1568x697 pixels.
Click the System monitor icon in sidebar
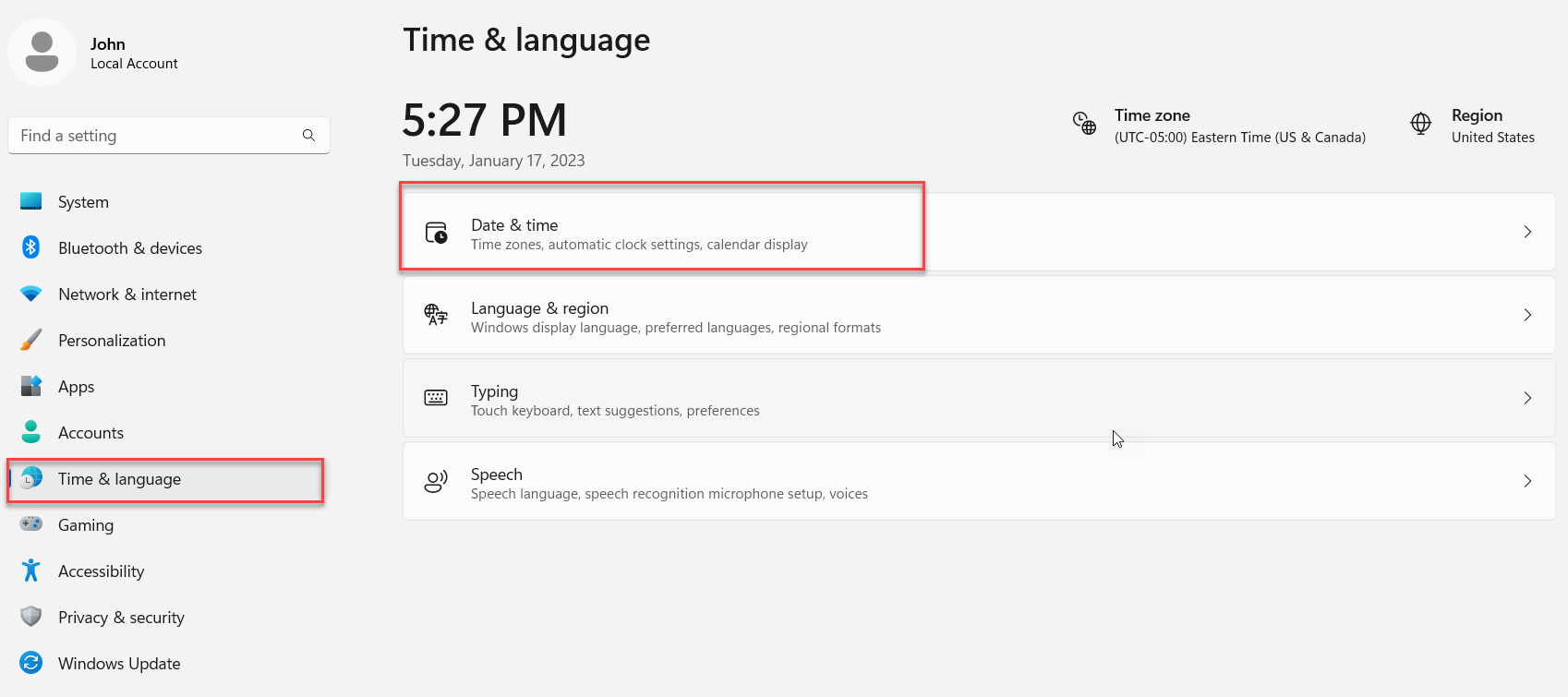point(31,201)
